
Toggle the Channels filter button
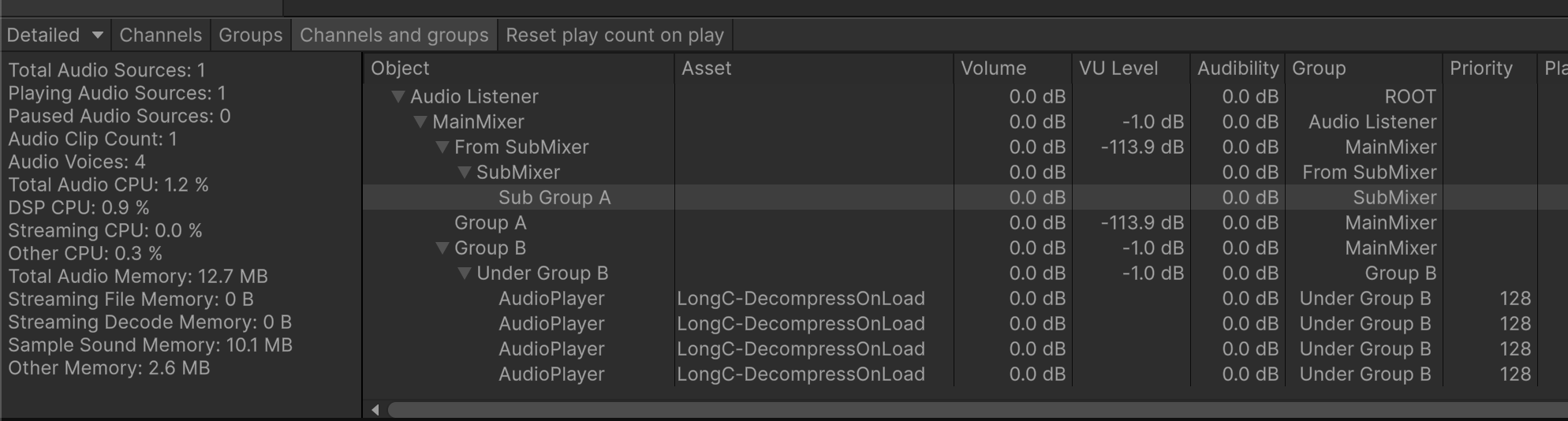tap(160, 35)
